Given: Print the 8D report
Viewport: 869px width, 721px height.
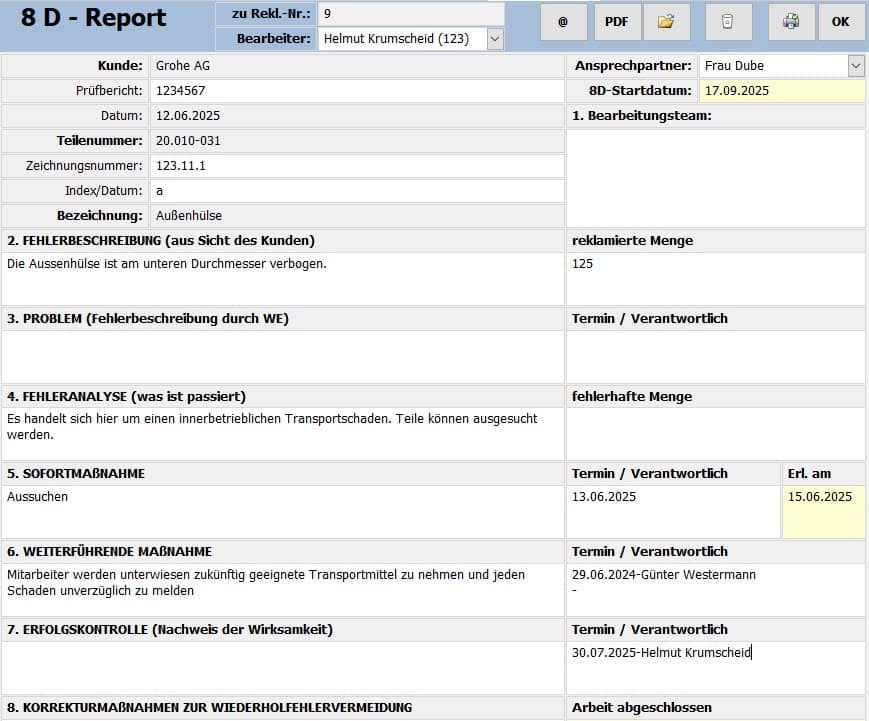Looking at the screenshot, I should click(x=791, y=22).
